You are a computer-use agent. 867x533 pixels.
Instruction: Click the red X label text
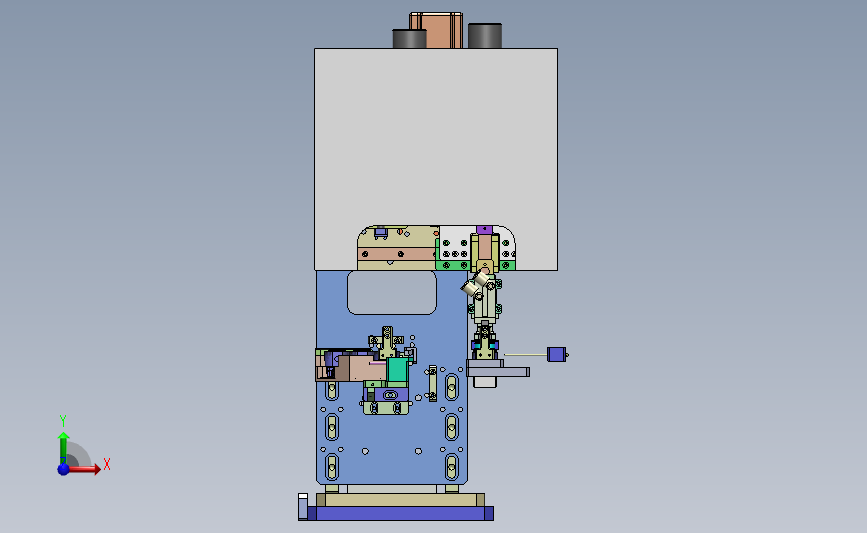[107, 464]
